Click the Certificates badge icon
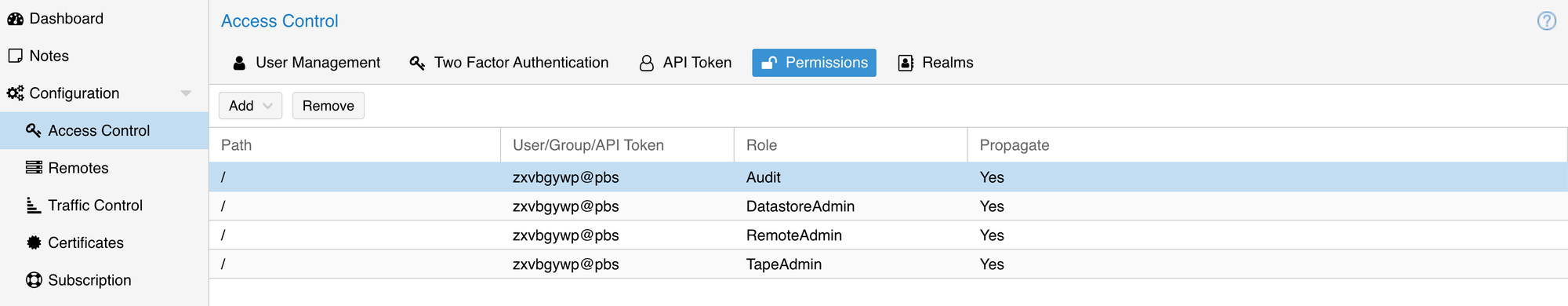The width and height of the screenshot is (1568, 306). click(x=34, y=242)
